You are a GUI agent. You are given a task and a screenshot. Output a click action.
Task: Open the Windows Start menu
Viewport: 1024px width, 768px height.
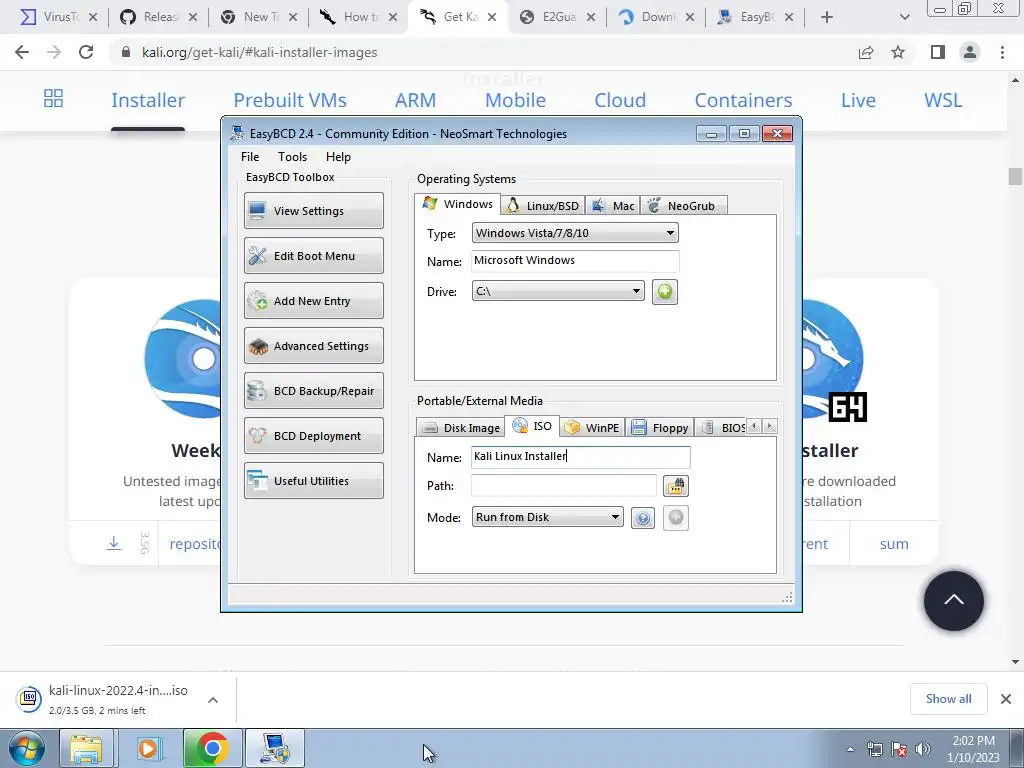26,748
